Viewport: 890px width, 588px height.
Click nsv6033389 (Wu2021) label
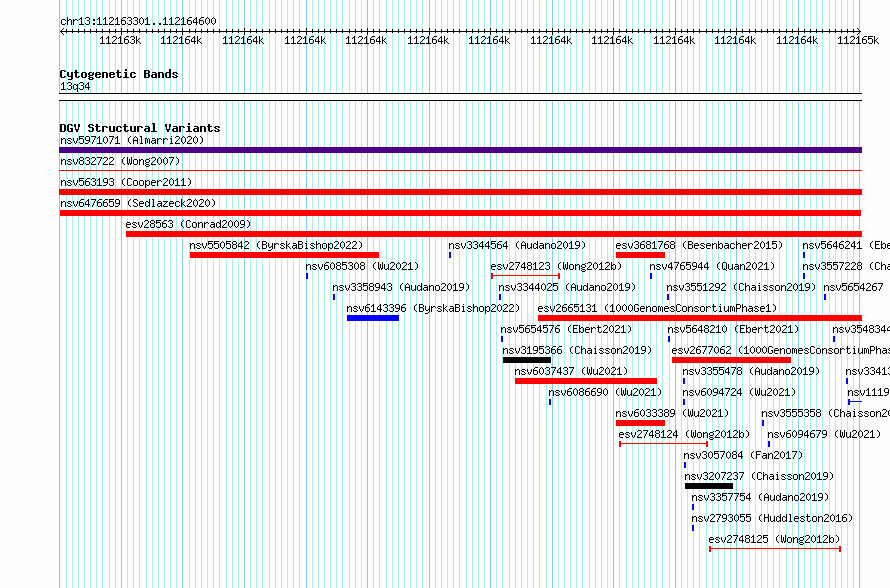672,413
